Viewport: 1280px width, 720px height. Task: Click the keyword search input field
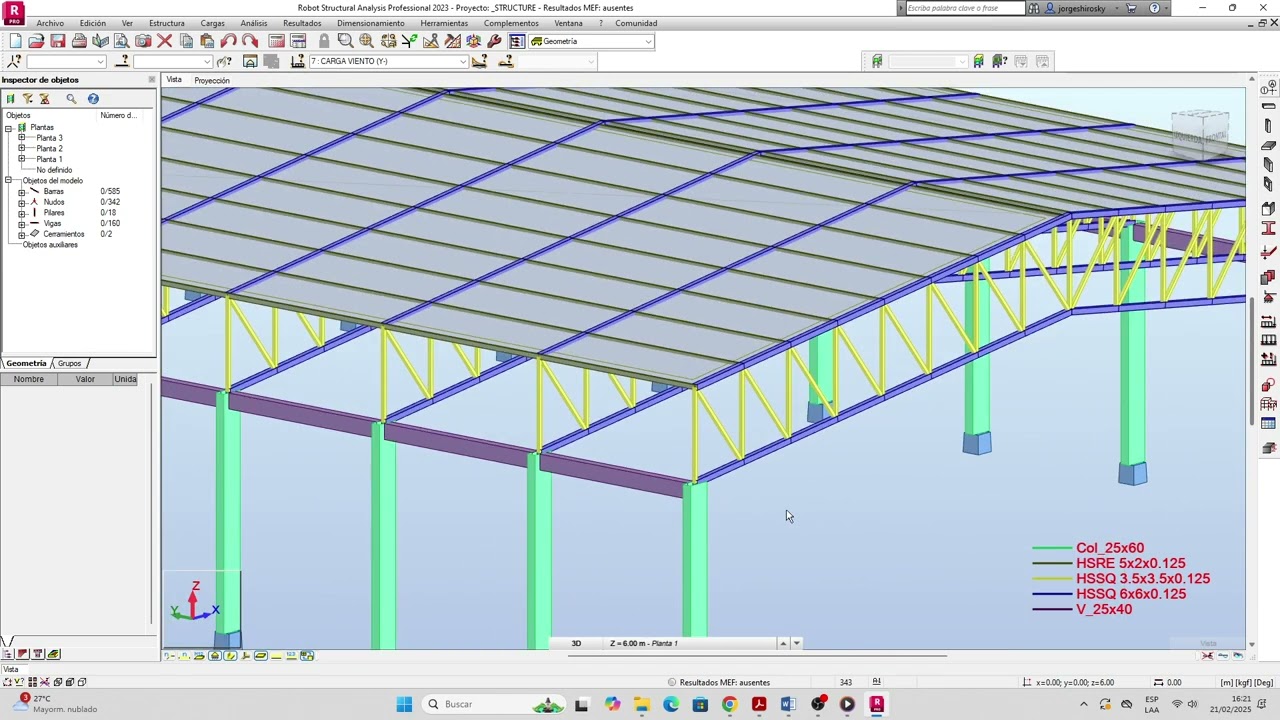965,8
